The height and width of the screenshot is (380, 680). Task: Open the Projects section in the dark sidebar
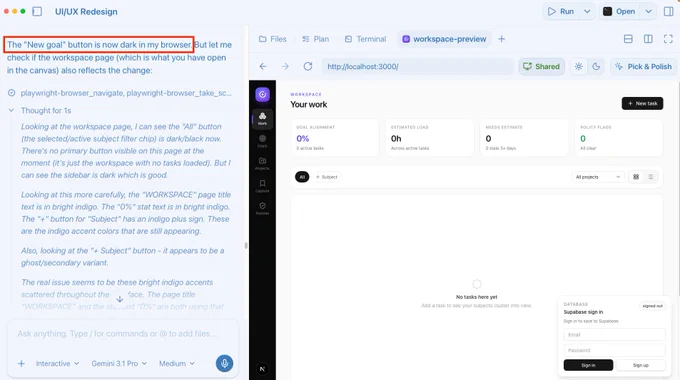click(262, 164)
